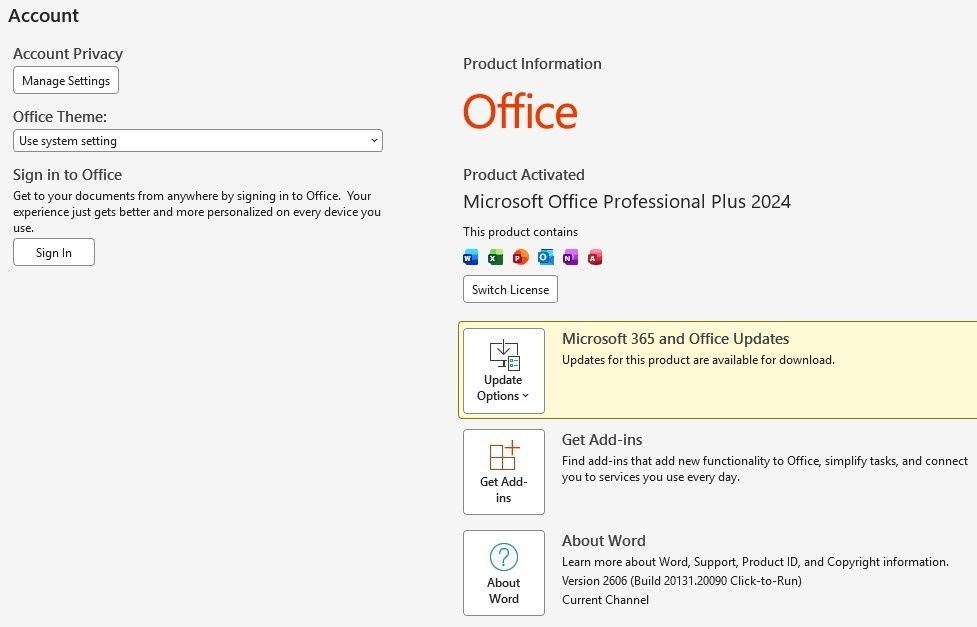Click the Sign in to Office heading

(x=67, y=175)
